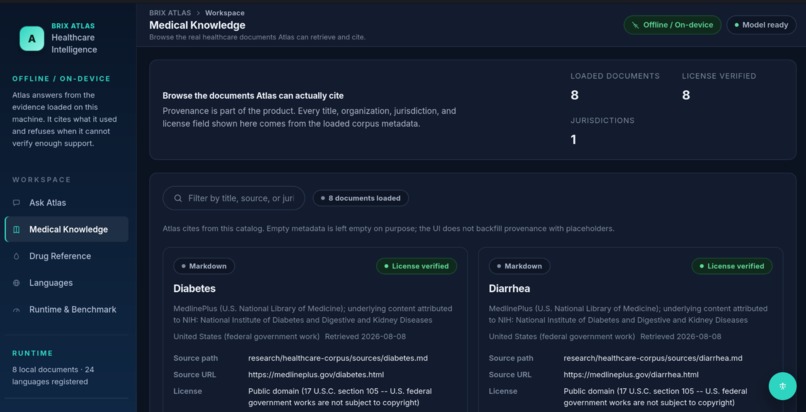The height and width of the screenshot is (412, 806).
Task: Click the Offline / On-device status pill
Action: point(672,25)
